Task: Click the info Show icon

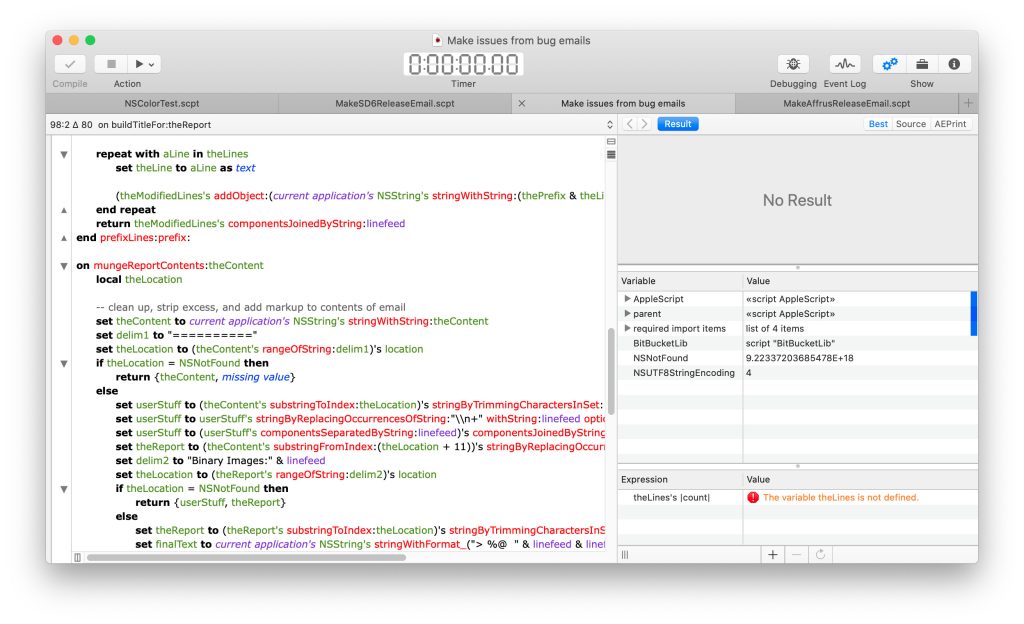Action: point(954,64)
